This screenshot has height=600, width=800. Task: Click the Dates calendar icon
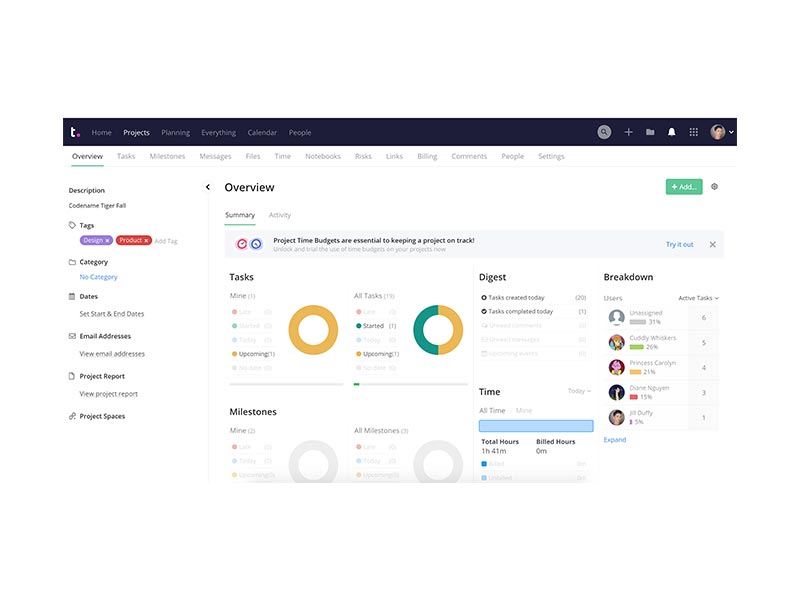coord(70,296)
